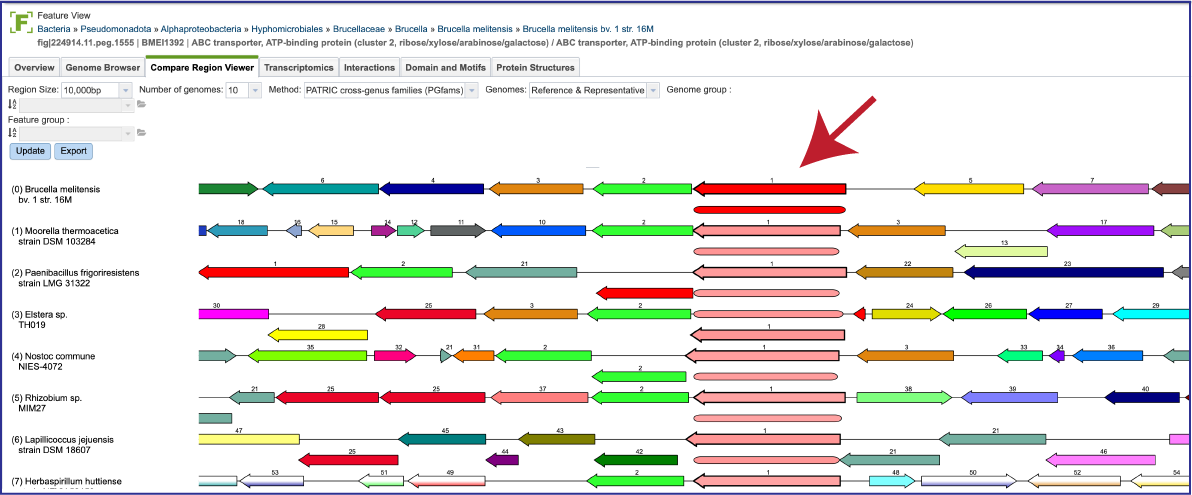Open the Number of genomes dropdown
Image resolution: width=1192 pixels, height=495 pixels.
coord(254,90)
